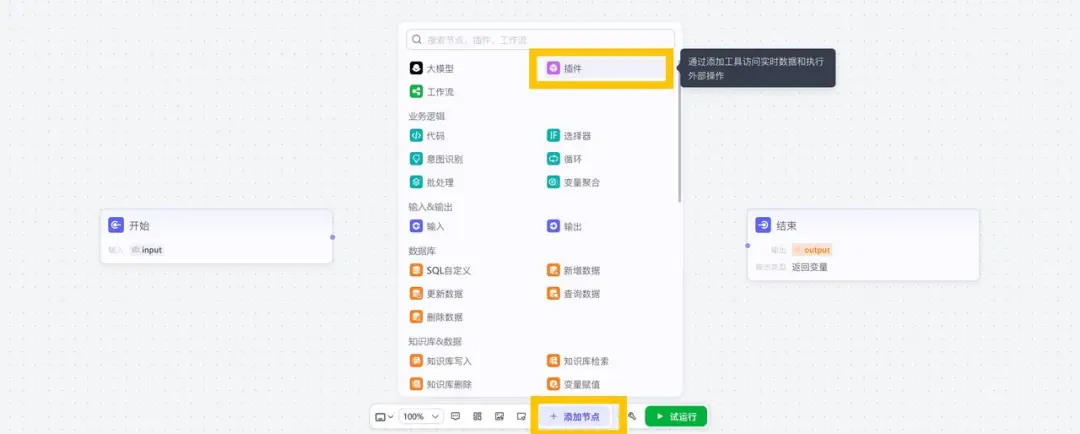Click the 开始 node output port
Screen dimensions: 1080x434
(x=333, y=237)
